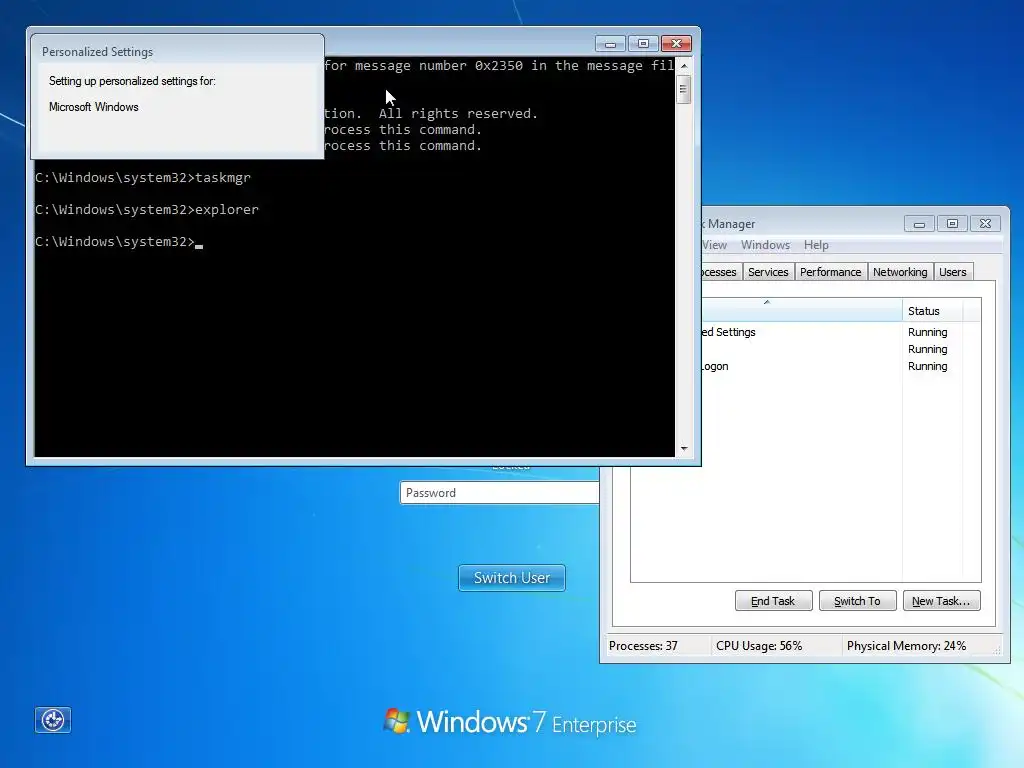The width and height of the screenshot is (1024, 768).
Task: Click command prompt scrollbar up arrow
Action: [x=684, y=65]
